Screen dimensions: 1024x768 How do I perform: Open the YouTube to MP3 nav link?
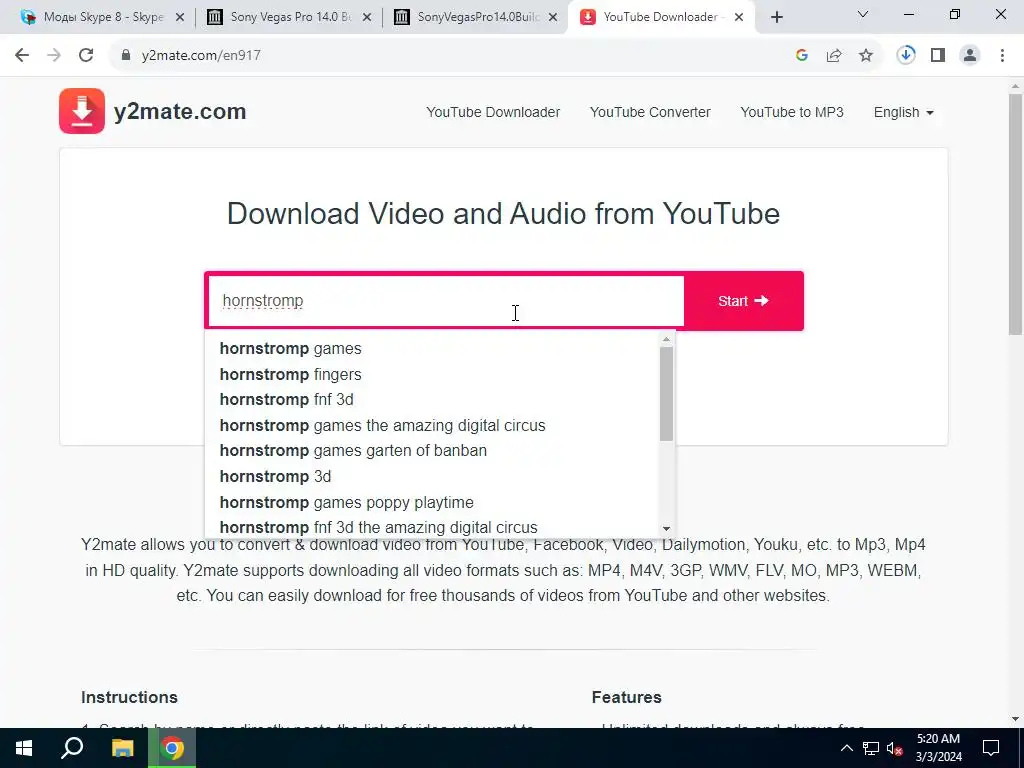tap(792, 112)
